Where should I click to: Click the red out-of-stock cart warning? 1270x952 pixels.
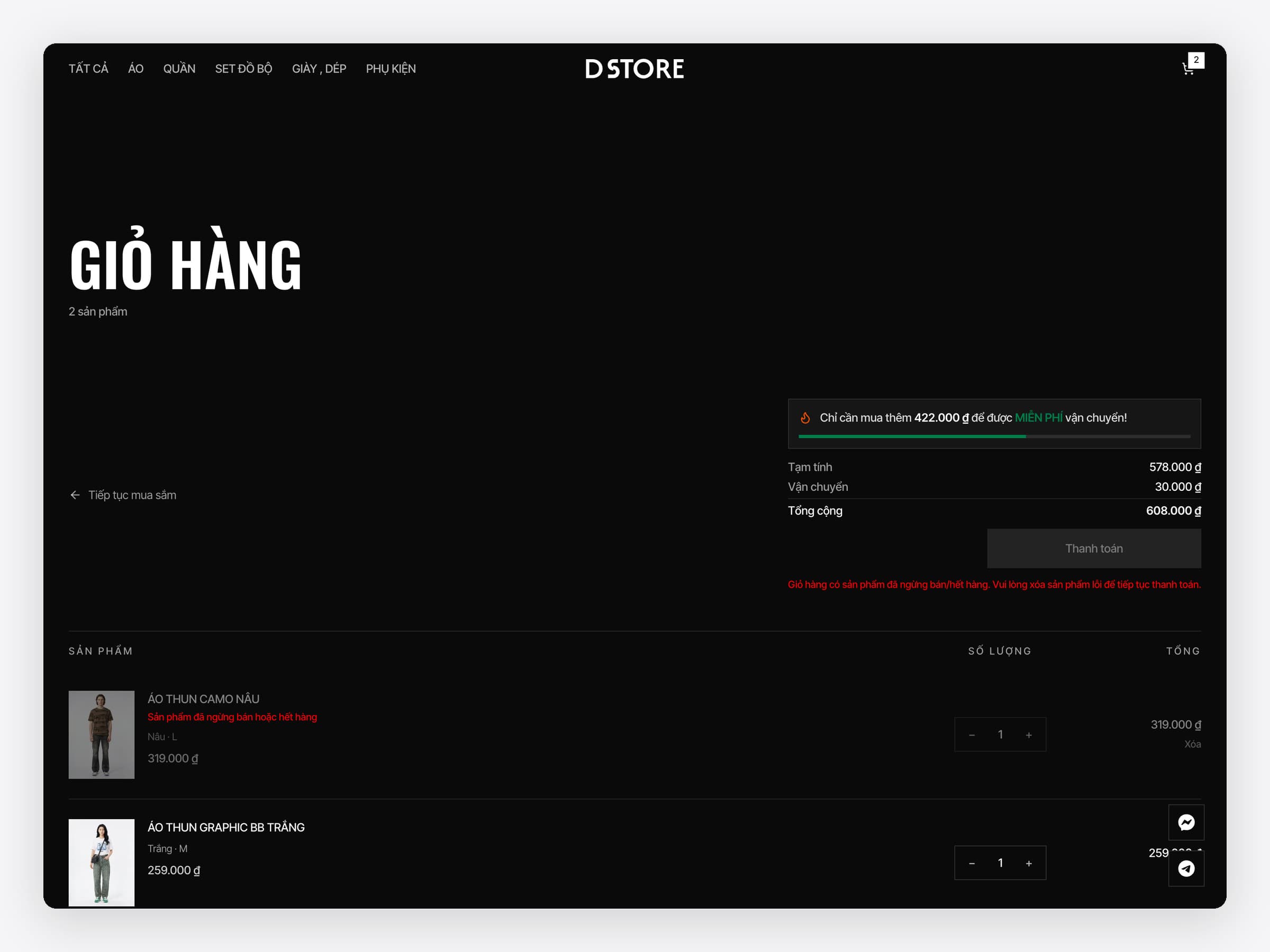pyautogui.click(x=994, y=584)
